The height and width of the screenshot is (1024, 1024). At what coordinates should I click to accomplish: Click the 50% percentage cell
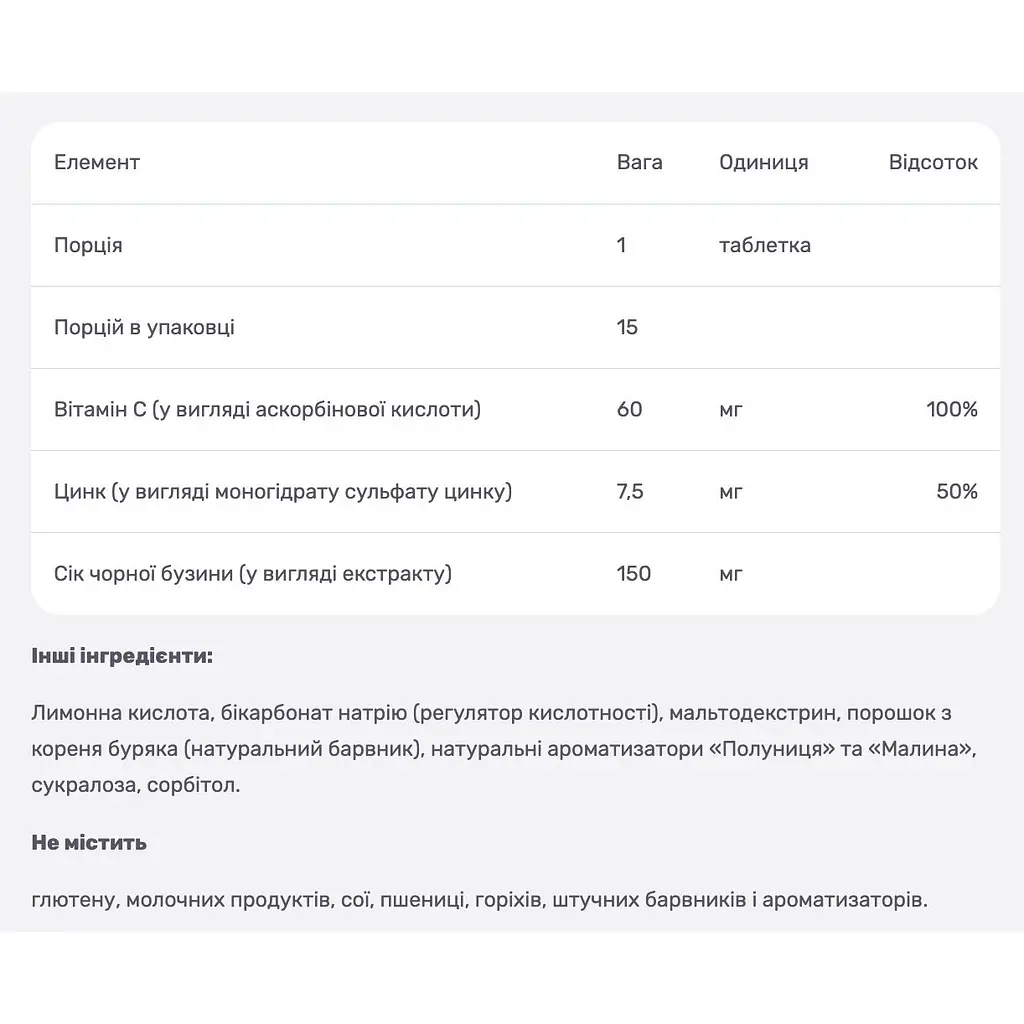(957, 491)
